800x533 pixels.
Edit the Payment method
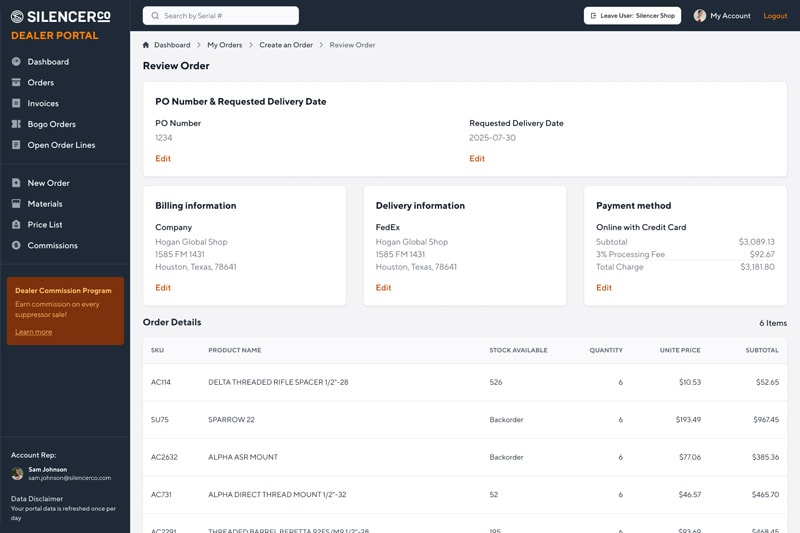[604, 288]
